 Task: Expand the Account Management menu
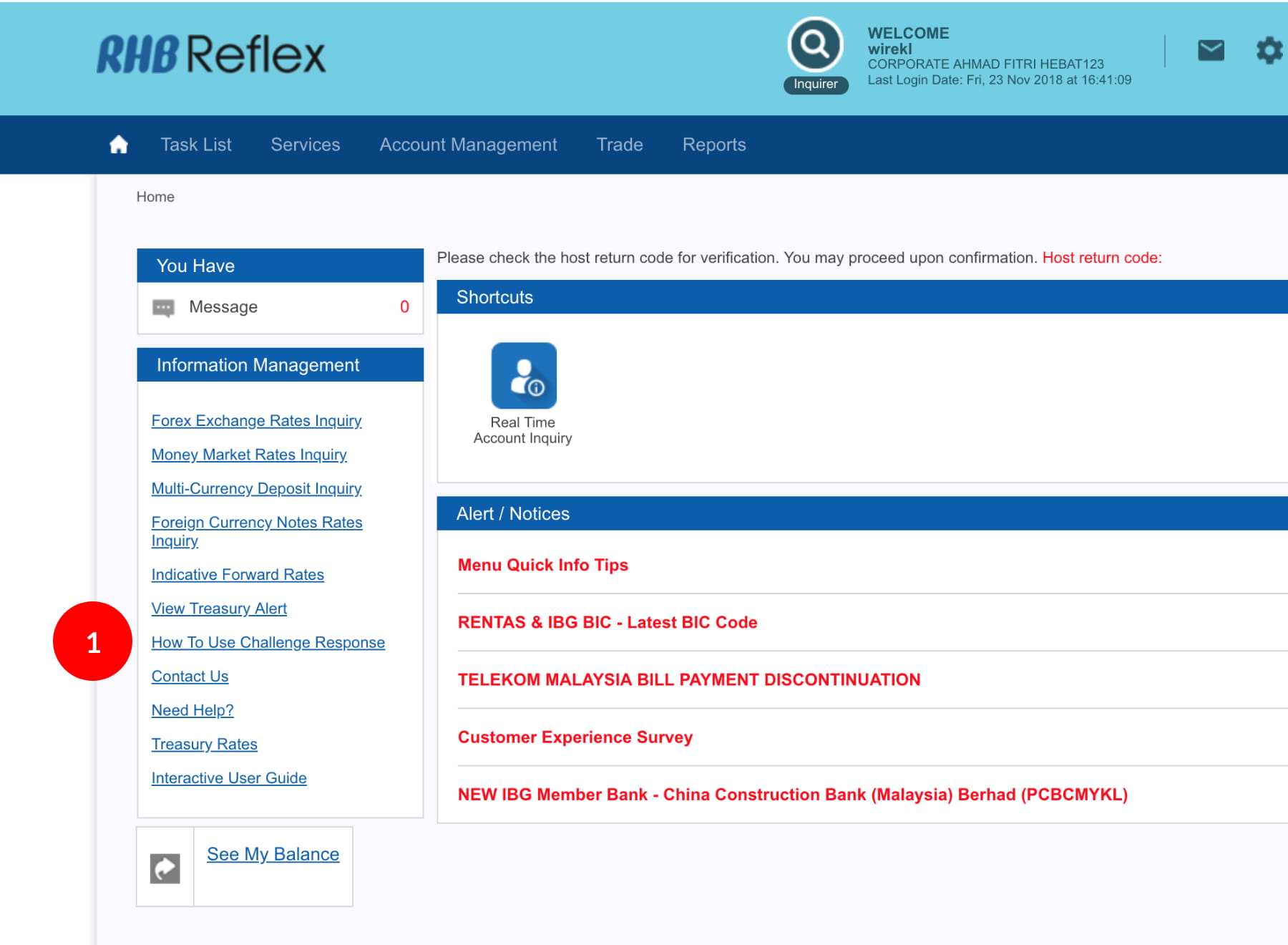click(468, 145)
